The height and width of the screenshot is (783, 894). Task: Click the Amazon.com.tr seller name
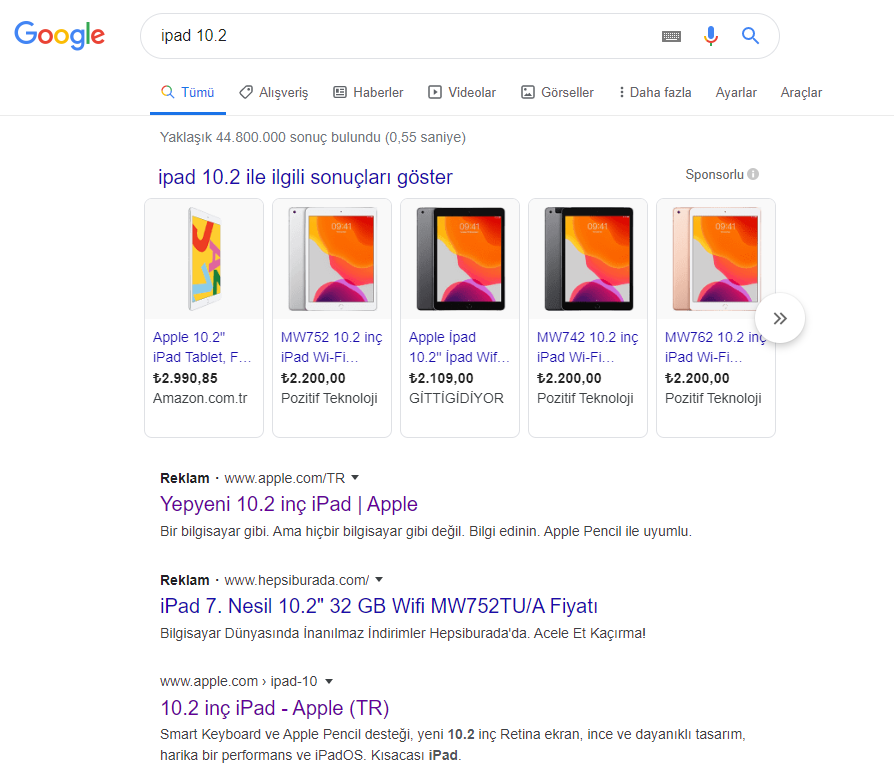click(x=200, y=398)
